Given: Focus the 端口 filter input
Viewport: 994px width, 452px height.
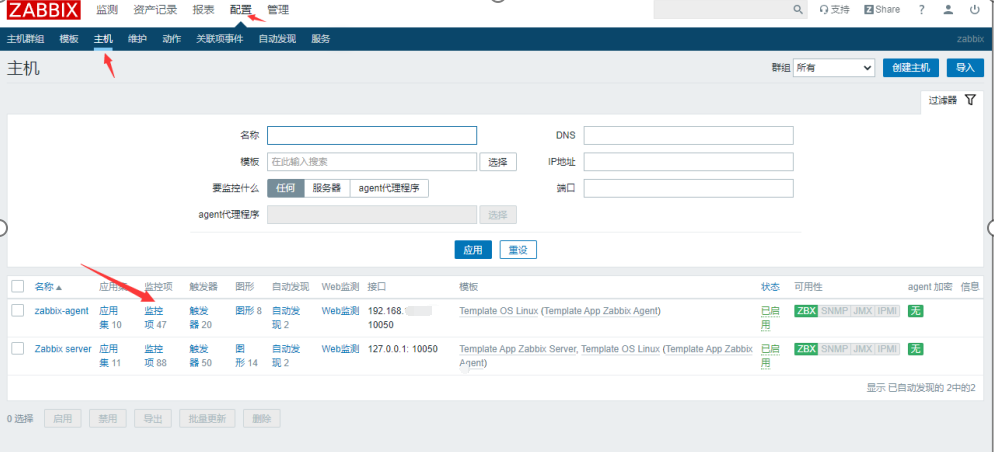Looking at the screenshot, I should point(688,188).
